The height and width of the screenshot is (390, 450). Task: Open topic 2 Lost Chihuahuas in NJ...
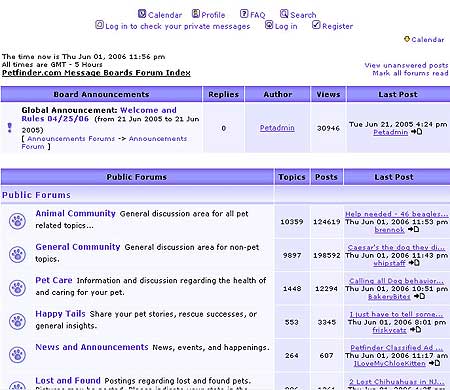[x=397, y=382]
